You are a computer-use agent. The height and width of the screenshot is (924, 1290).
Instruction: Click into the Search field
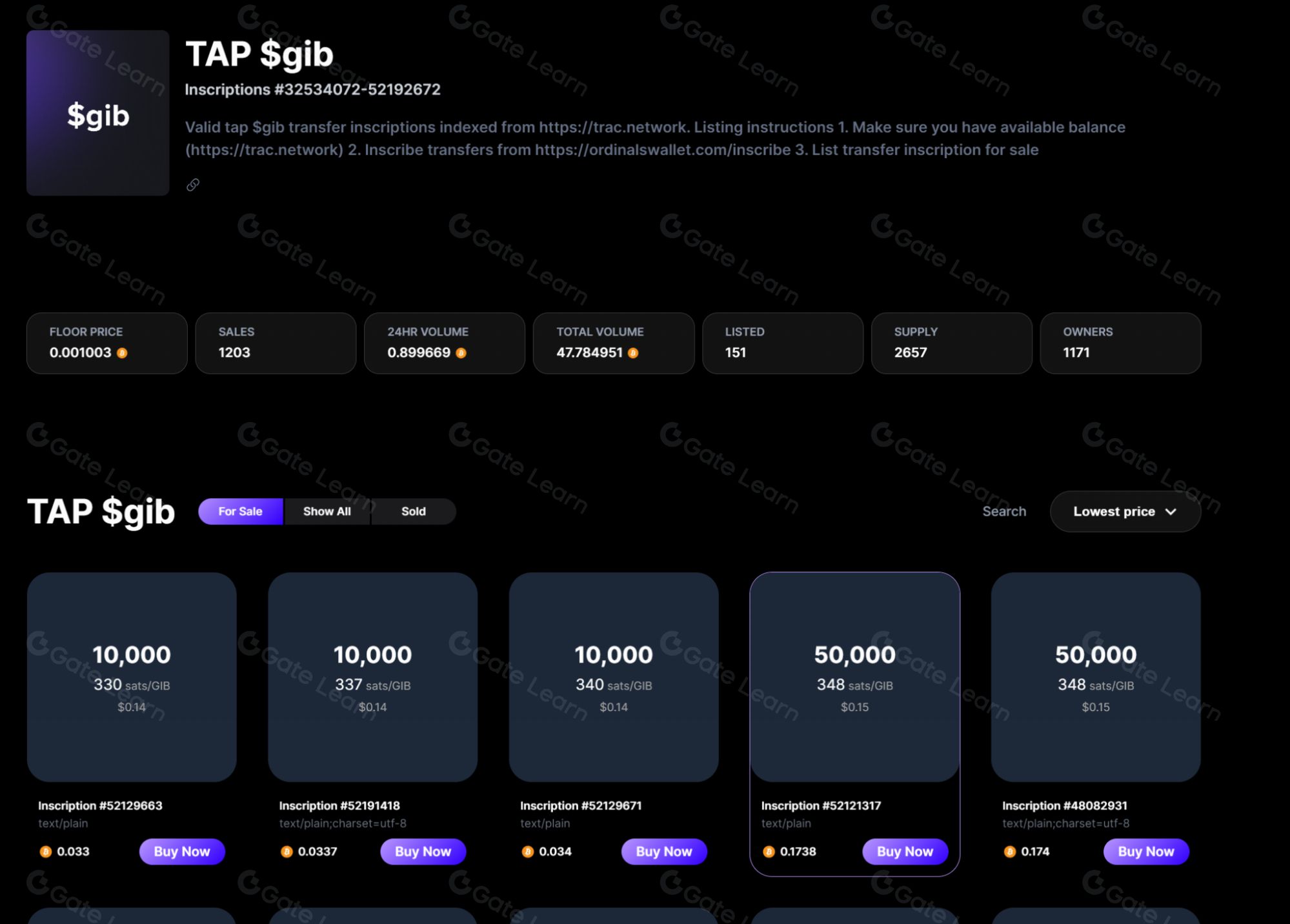(x=1003, y=512)
